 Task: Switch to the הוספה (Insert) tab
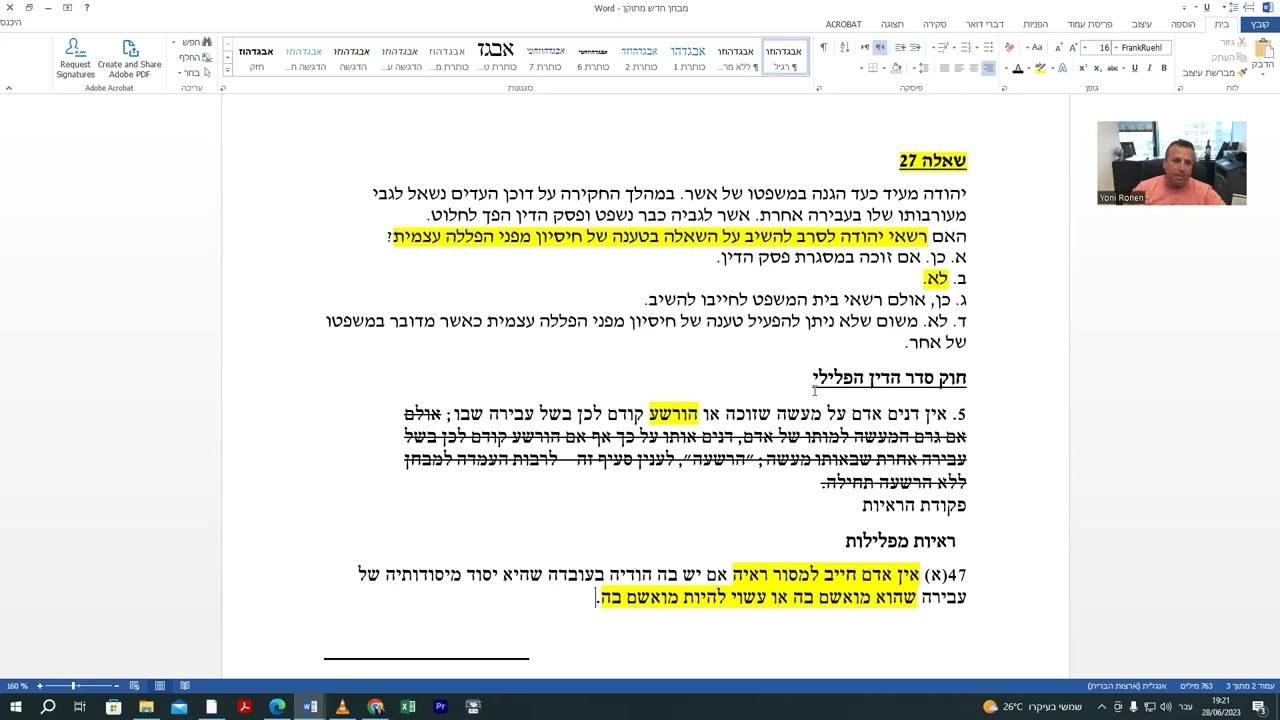coord(1183,24)
